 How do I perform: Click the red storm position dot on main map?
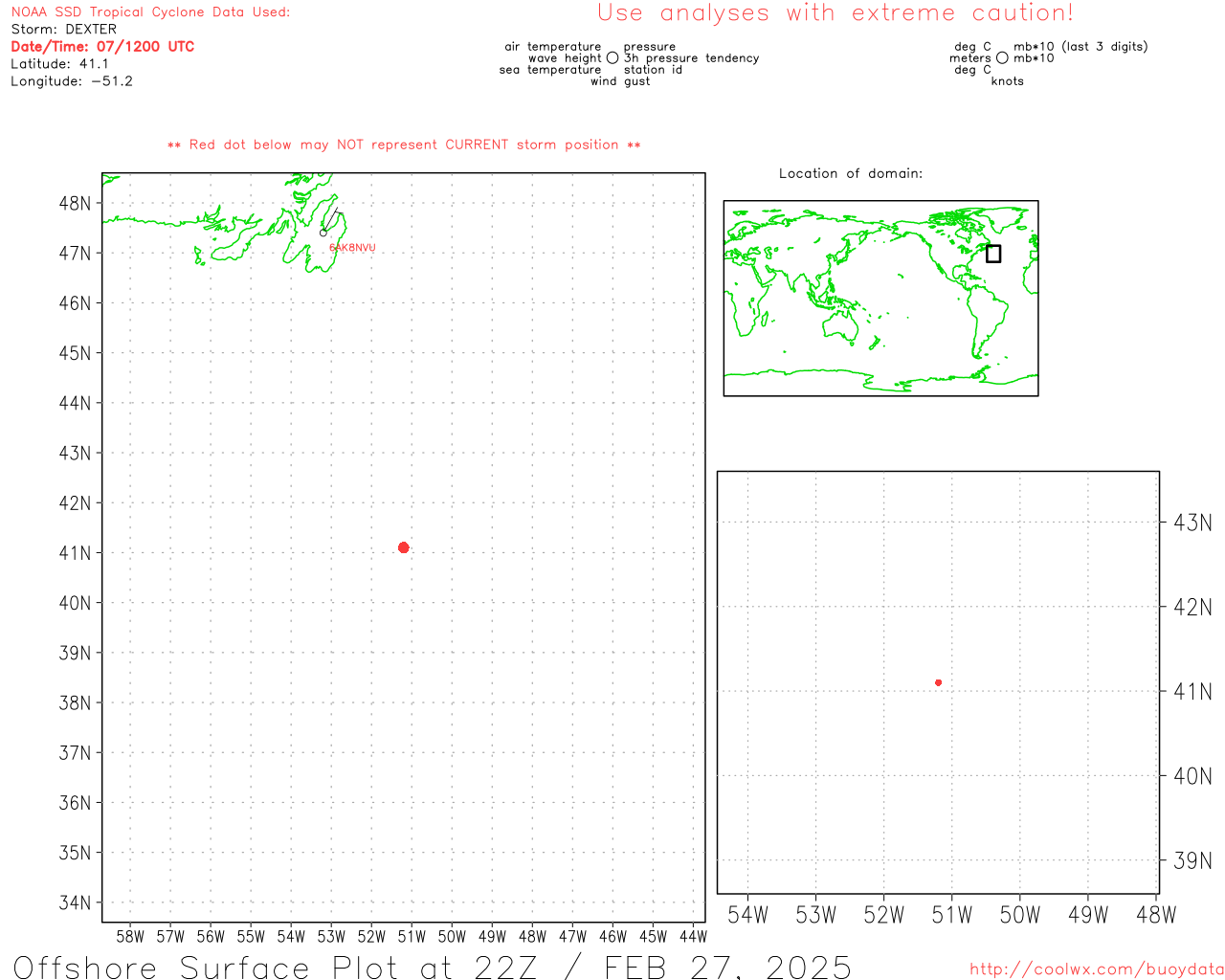(x=404, y=547)
